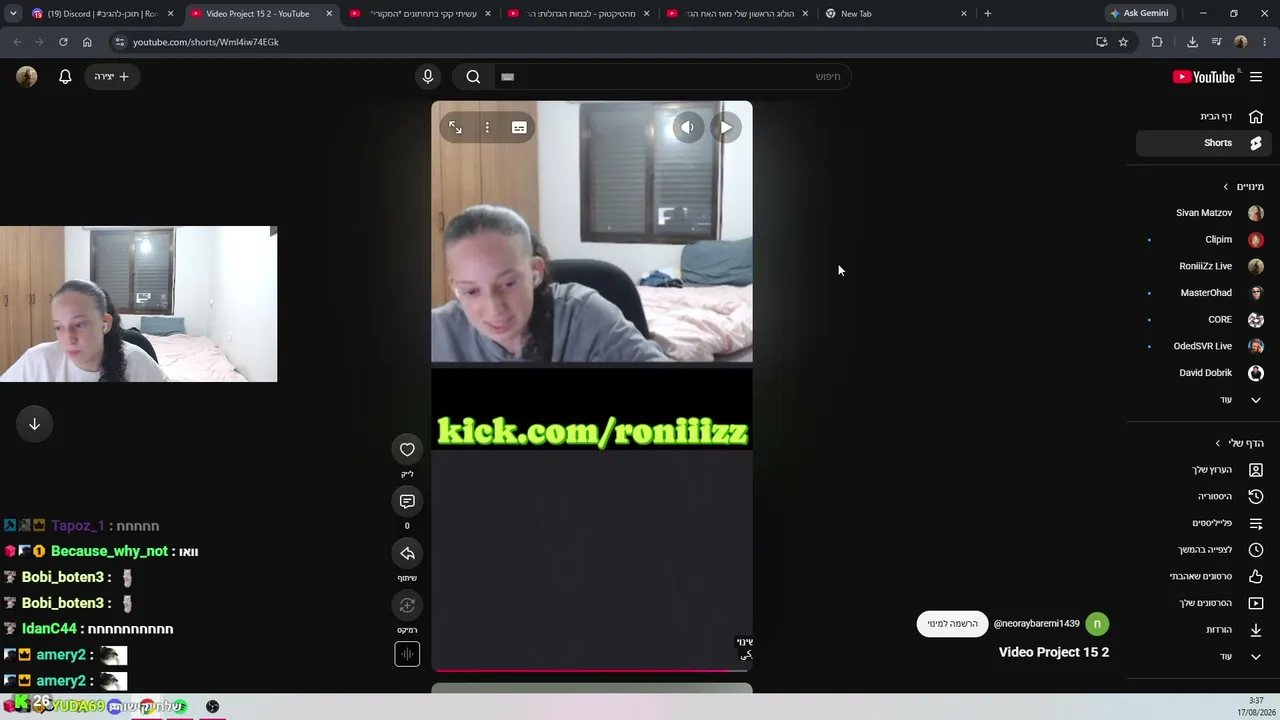Open a new browser tab
This screenshot has height=720, width=1280.
[988, 14]
